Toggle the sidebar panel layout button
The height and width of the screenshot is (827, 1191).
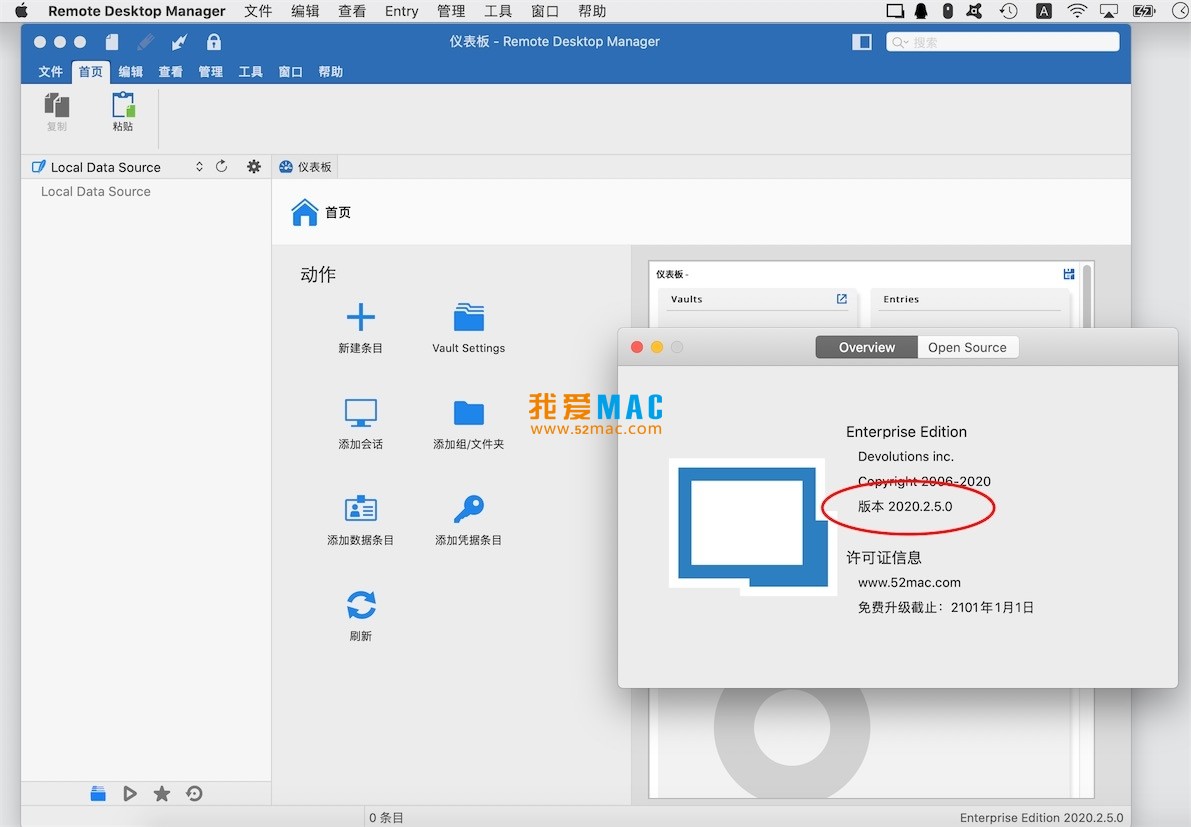861,42
